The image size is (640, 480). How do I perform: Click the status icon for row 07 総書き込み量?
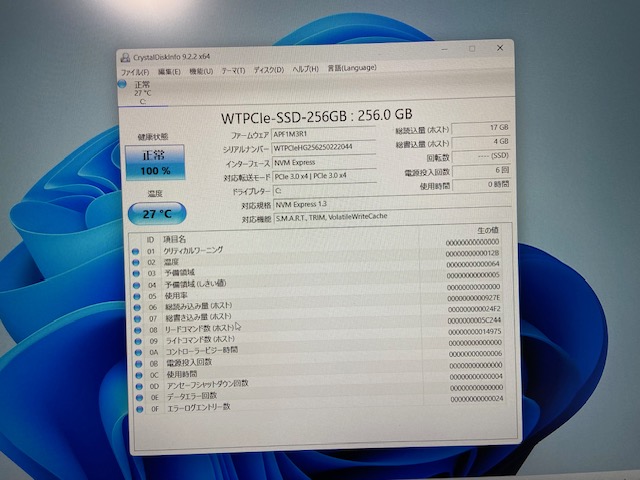coord(138,319)
